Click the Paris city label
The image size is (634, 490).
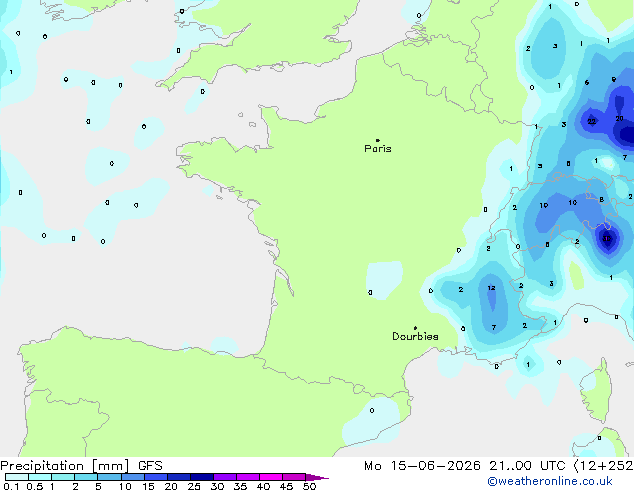coord(378,148)
